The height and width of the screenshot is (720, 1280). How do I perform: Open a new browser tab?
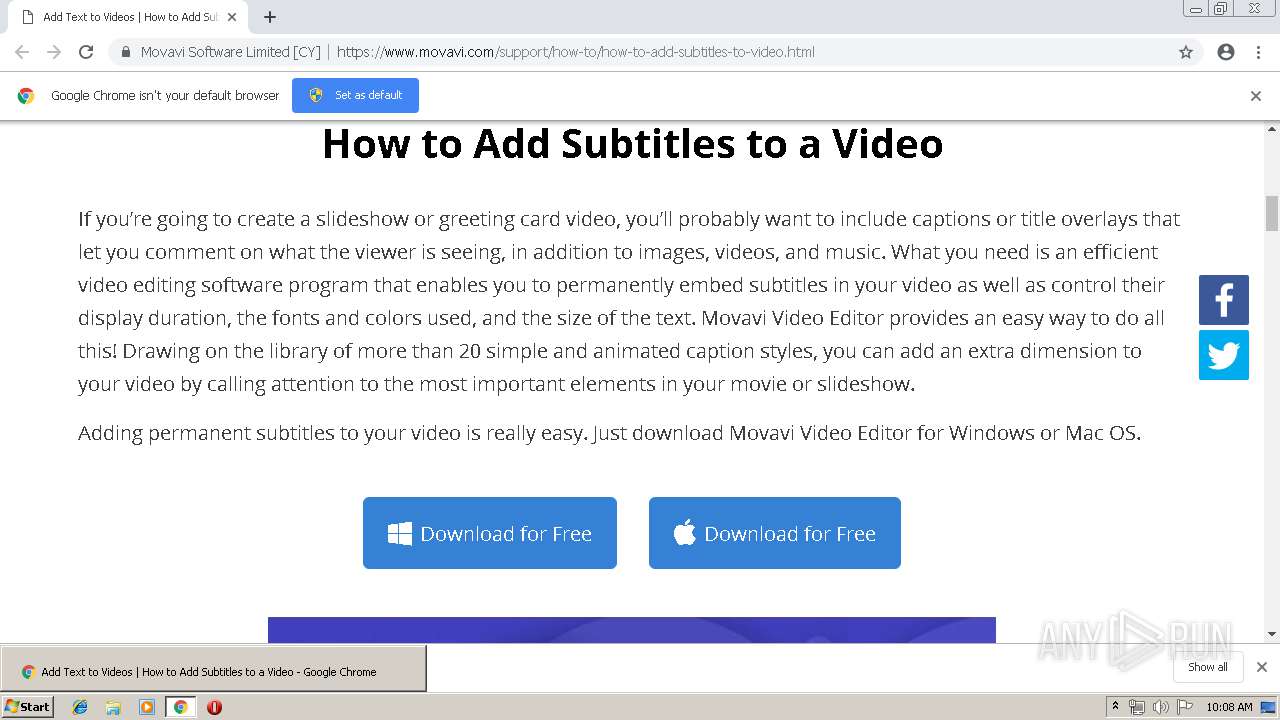point(270,17)
